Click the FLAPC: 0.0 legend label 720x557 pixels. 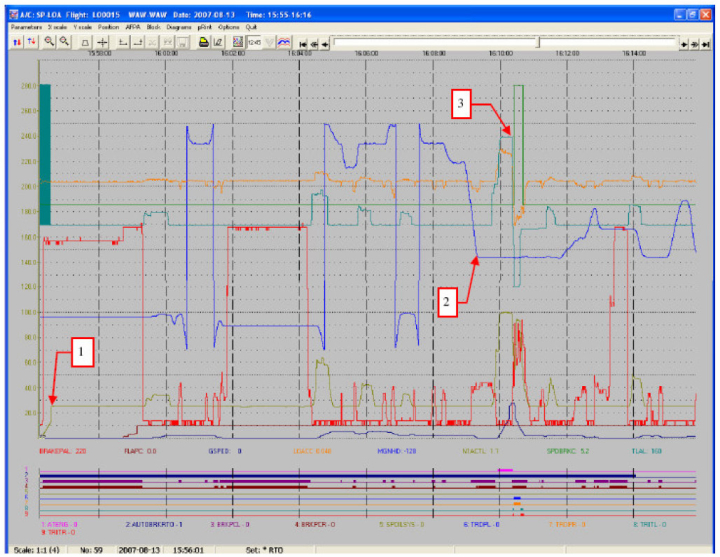(x=141, y=451)
